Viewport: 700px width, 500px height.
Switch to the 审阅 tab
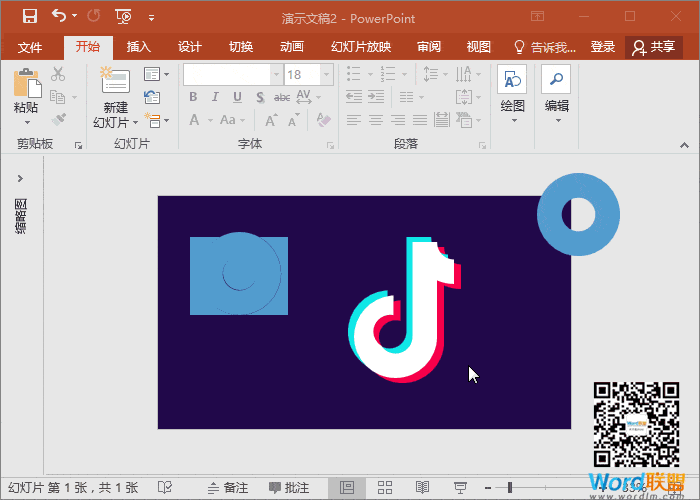click(429, 47)
